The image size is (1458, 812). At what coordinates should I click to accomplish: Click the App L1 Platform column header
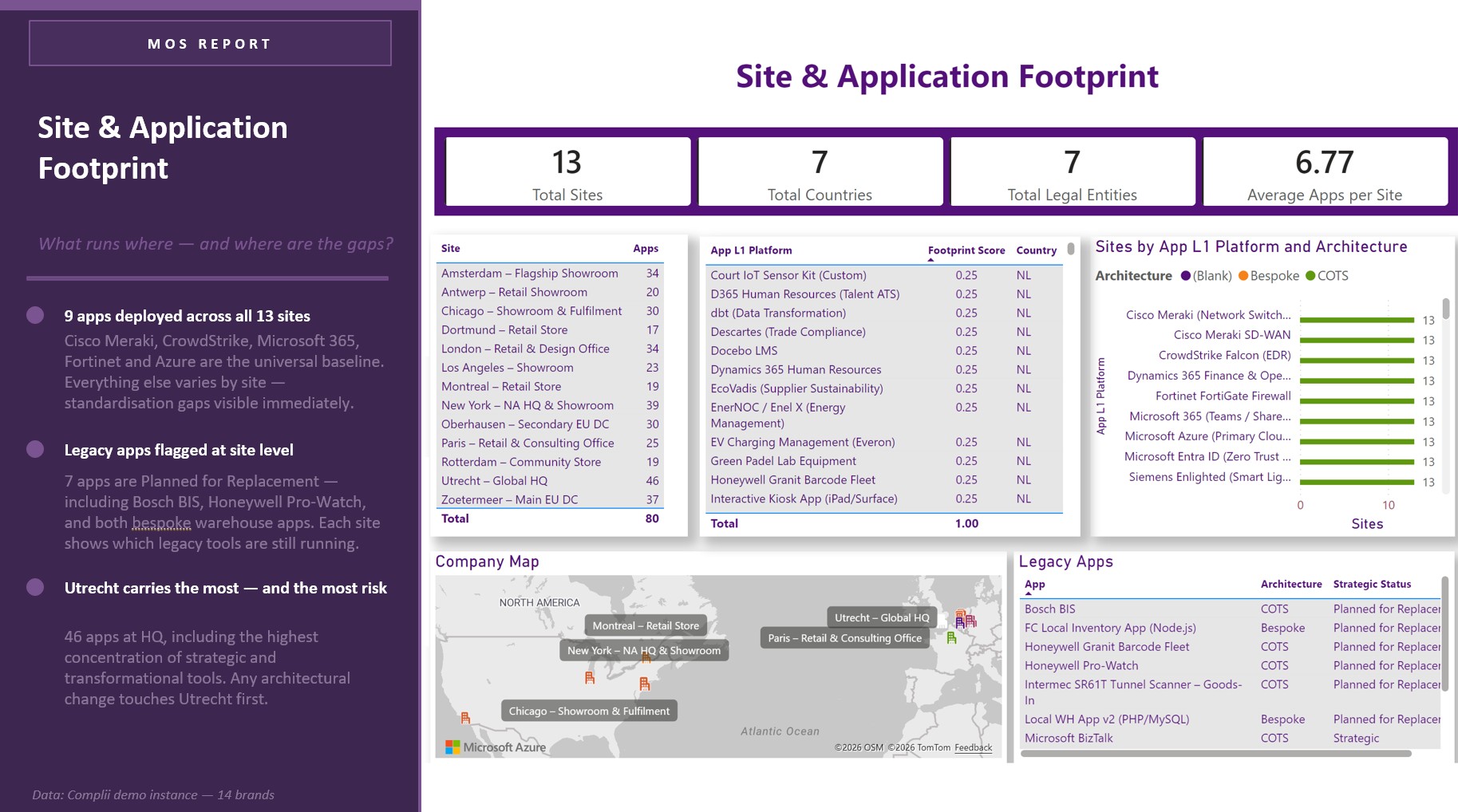(751, 250)
